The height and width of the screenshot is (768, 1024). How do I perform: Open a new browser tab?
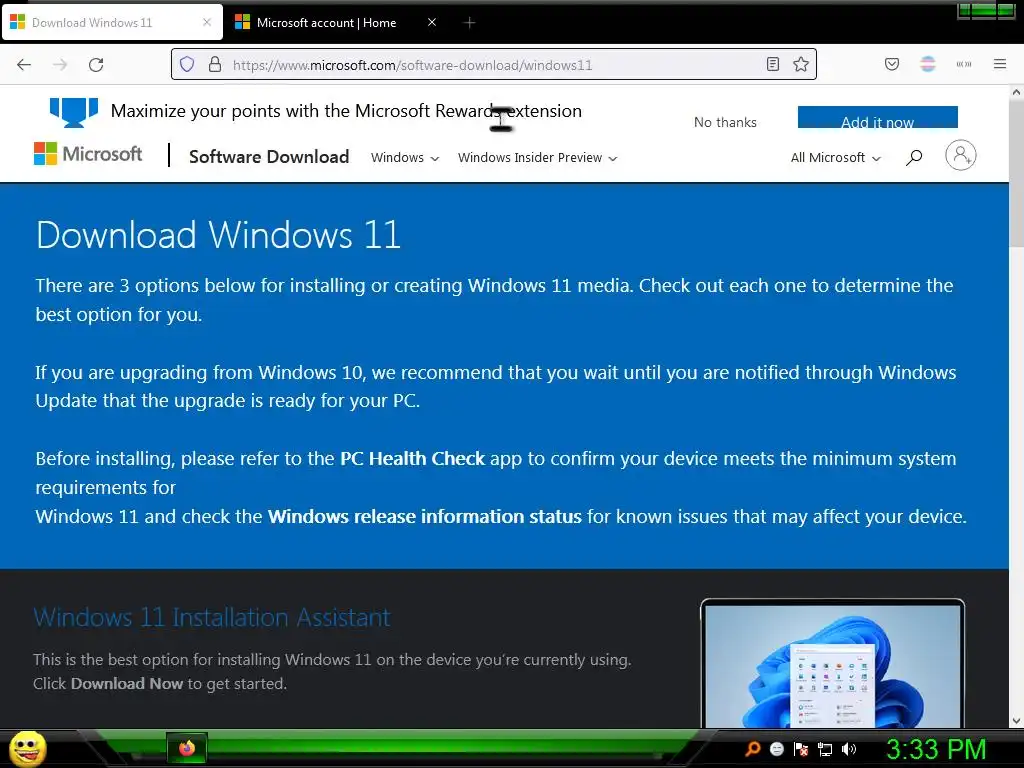click(x=469, y=23)
